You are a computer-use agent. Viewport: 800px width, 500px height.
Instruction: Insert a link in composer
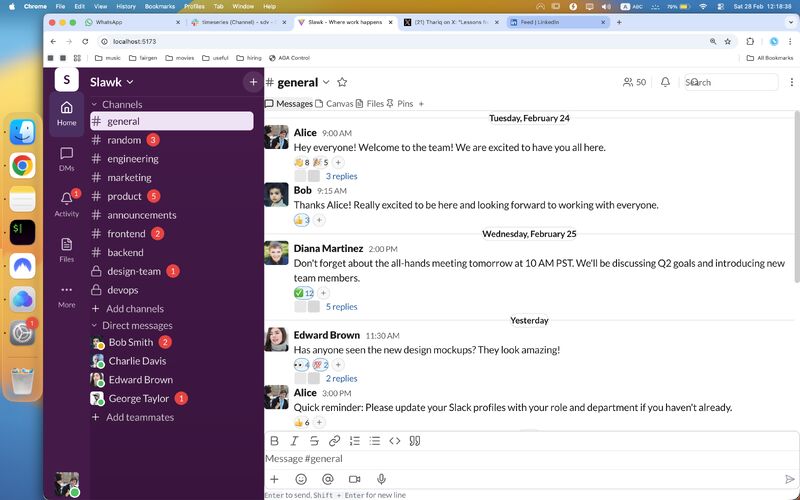coord(334,441)
